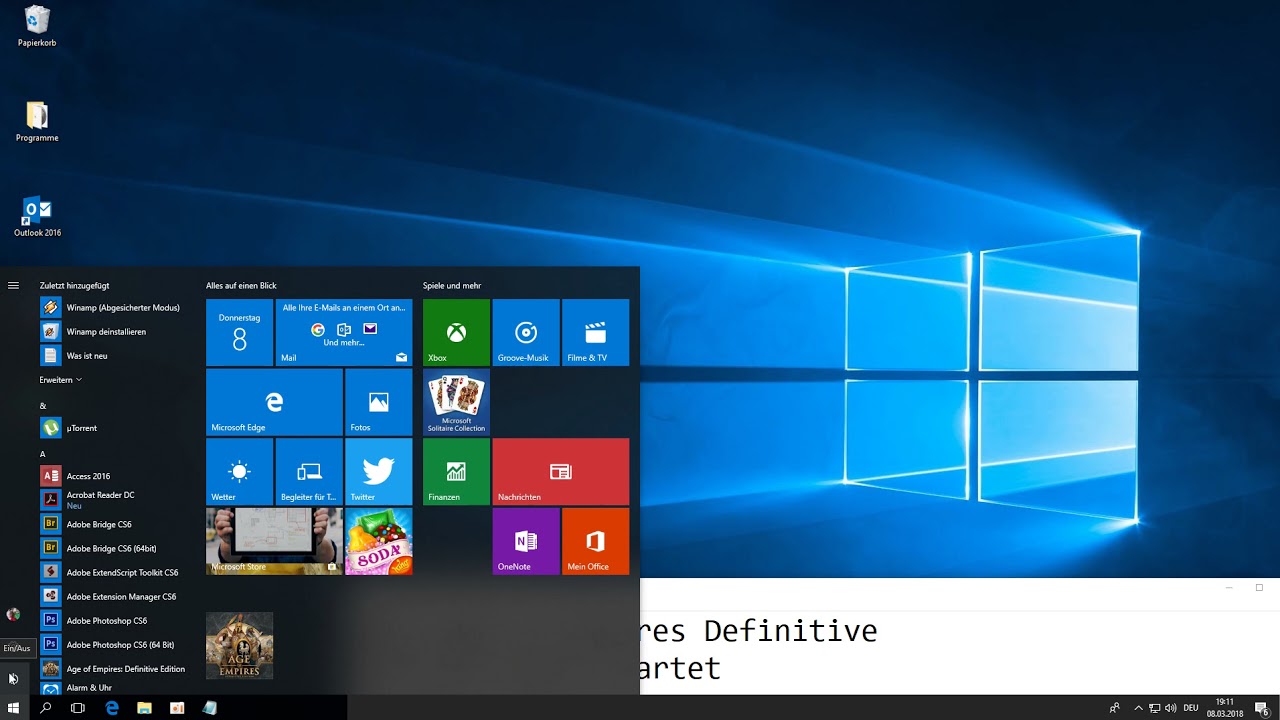Launch Adobe Photoshop CS6
This screenshot has height=720, width=1280.
pyautogui.click(x=113, y=620)
